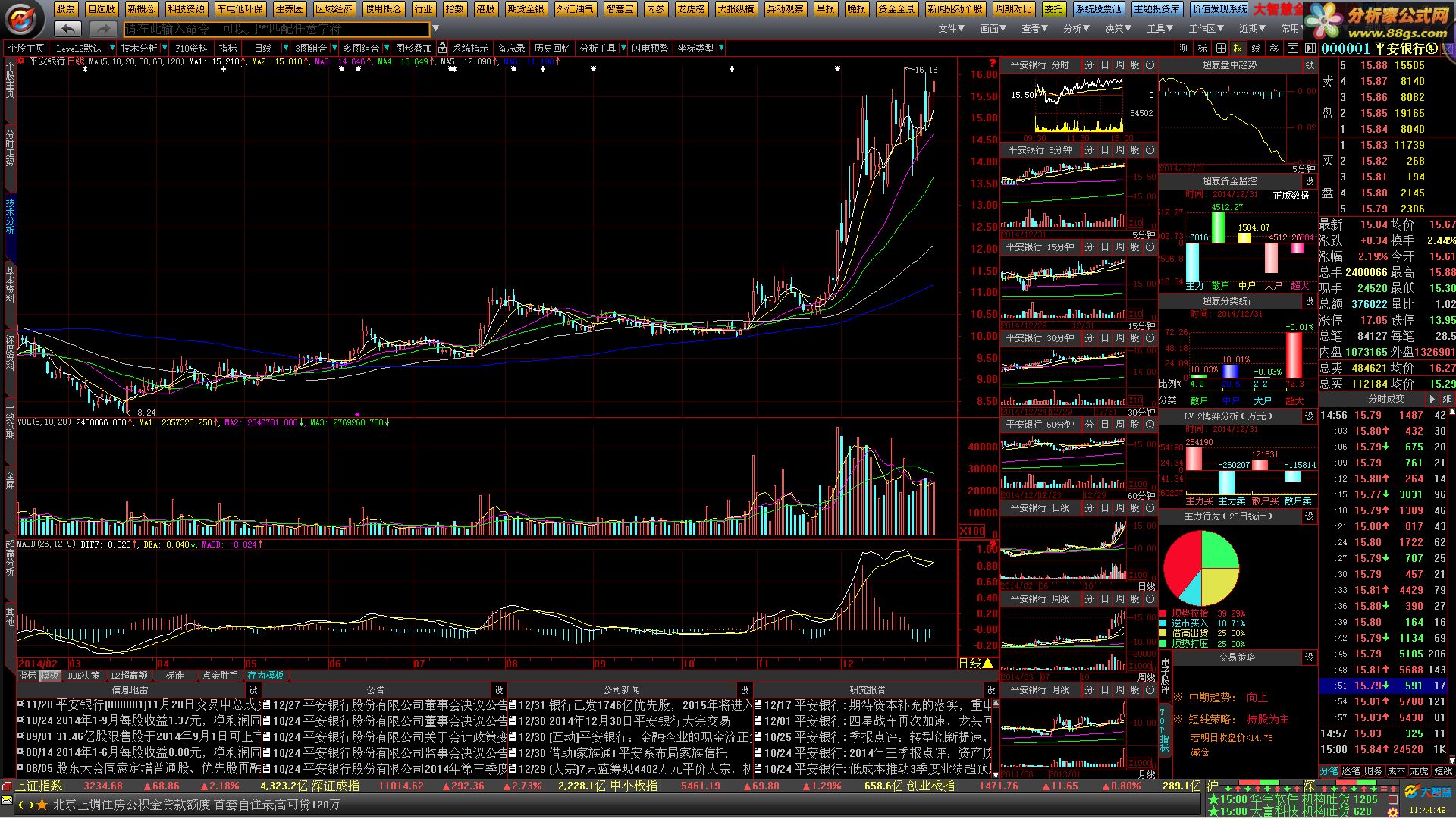Click the F10资料 button
The image size is (1456, 819).
[190, 49]
